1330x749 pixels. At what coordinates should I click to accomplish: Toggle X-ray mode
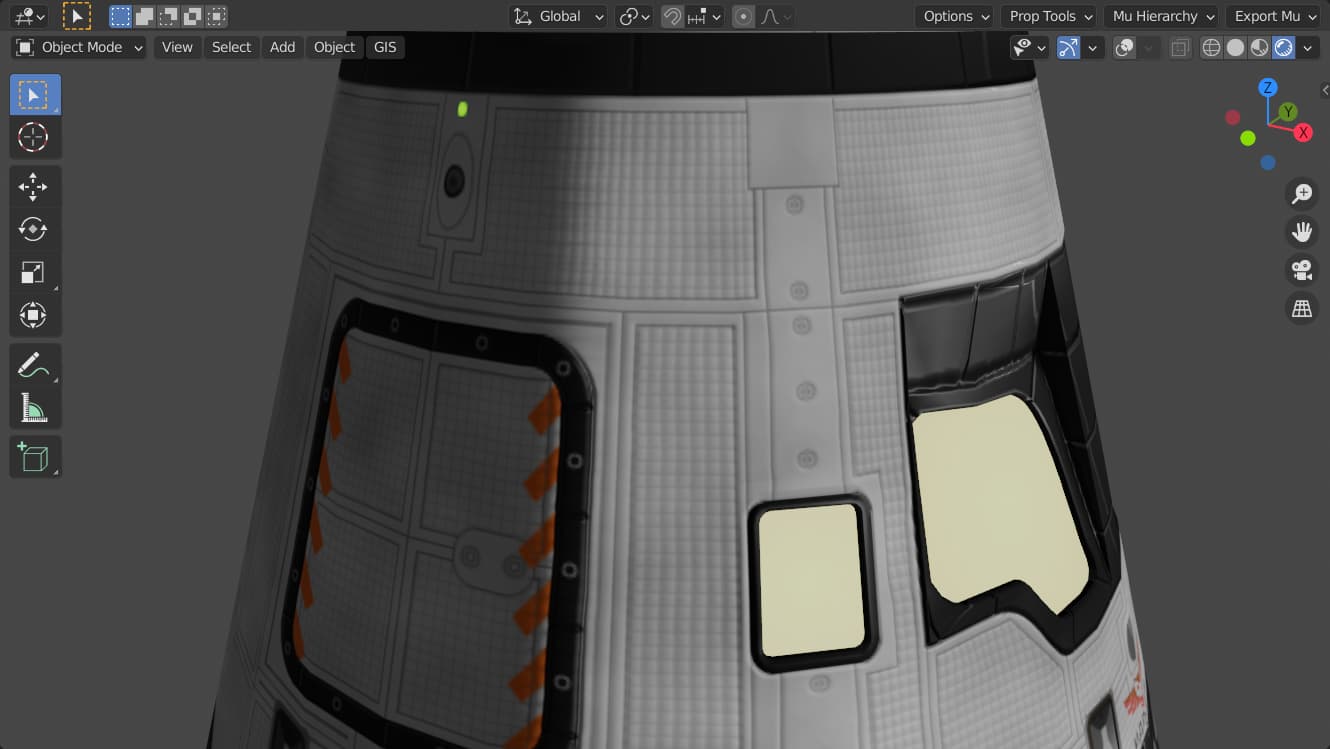point(1180,47)
